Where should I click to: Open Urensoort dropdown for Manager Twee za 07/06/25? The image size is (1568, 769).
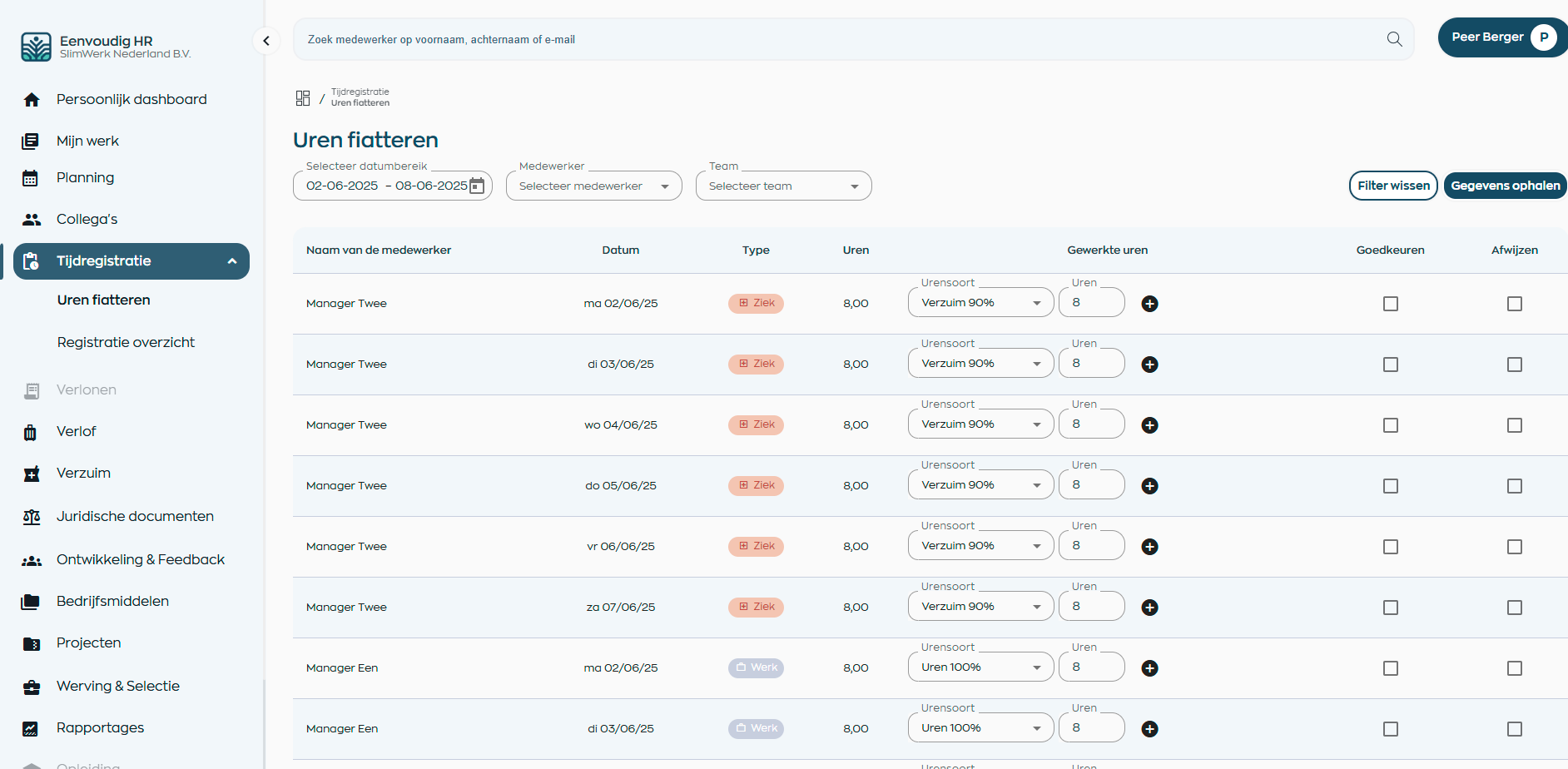click(x=981, y=607)
